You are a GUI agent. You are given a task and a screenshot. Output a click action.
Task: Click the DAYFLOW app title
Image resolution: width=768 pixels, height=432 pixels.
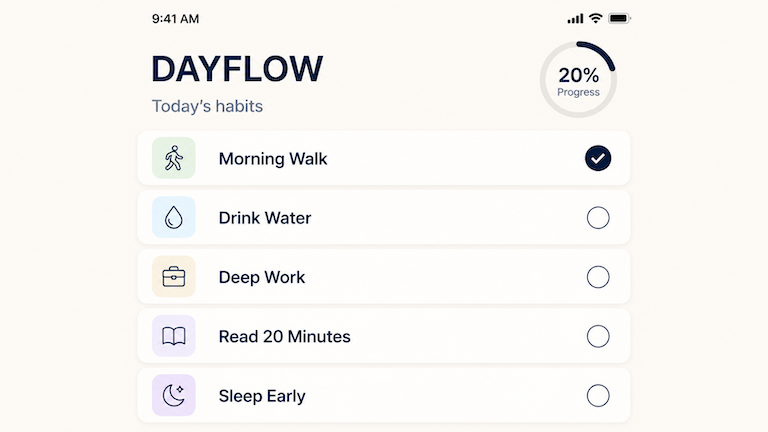237,69
